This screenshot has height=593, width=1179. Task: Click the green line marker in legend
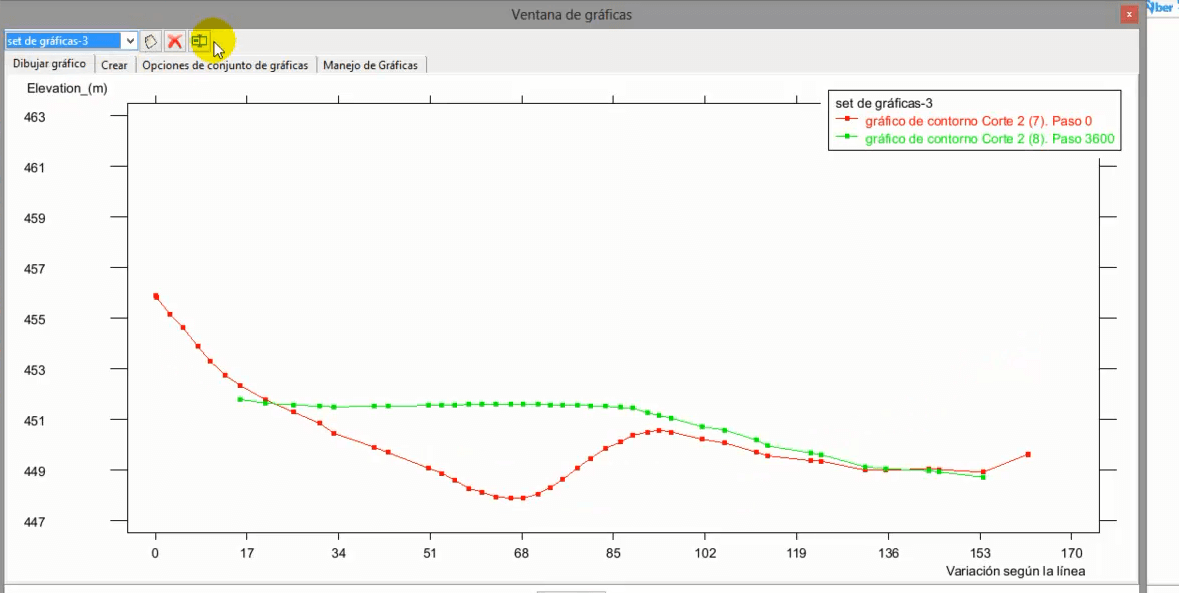pyautogui.click(x=847, y=139)
